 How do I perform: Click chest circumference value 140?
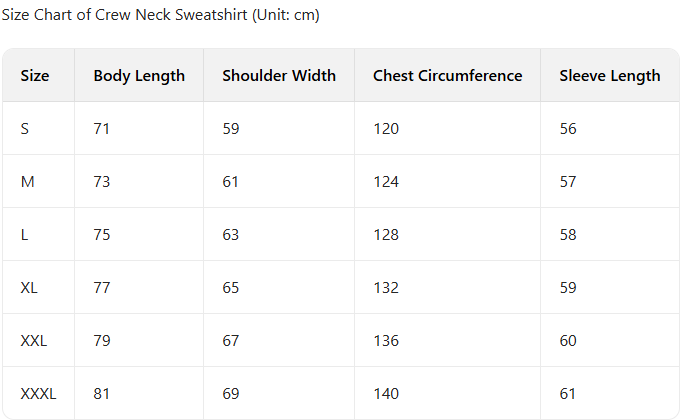[386, 394]
